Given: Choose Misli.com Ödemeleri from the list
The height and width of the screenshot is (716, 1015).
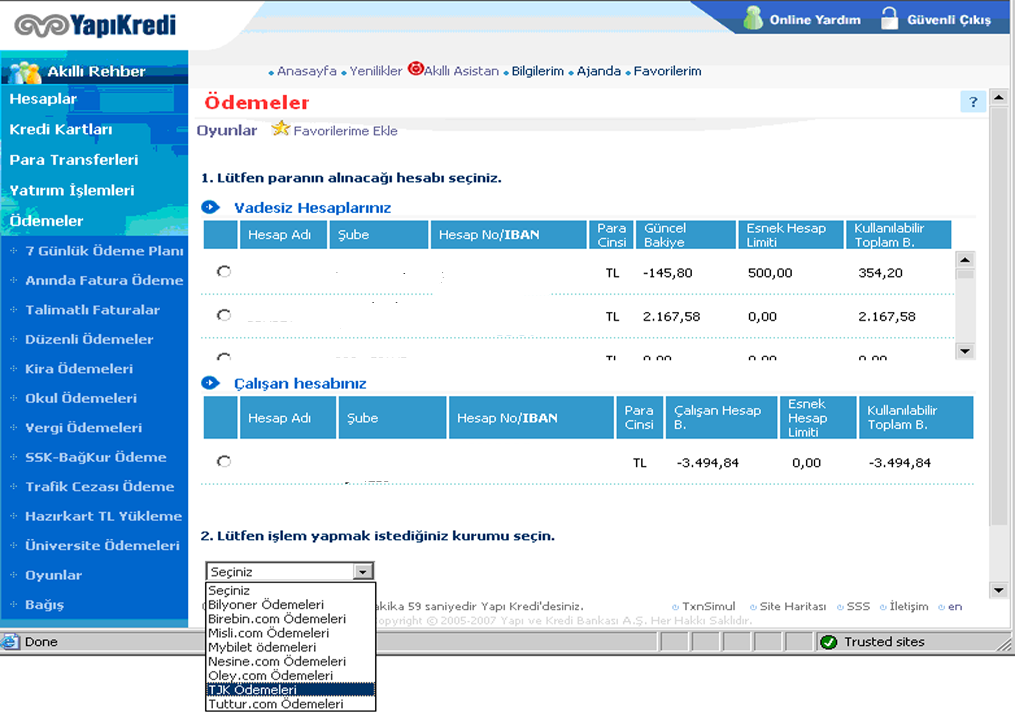Looking at the screenshot, I should click(291, 633).
